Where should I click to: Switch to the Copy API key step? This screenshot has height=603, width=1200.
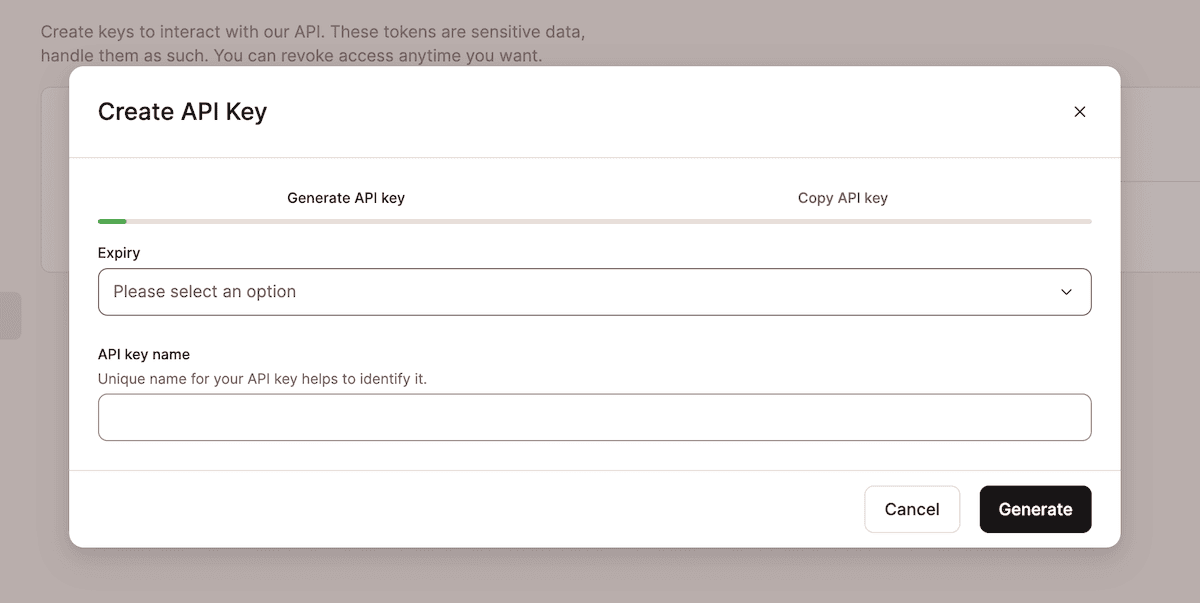click(x=842, y=198)
